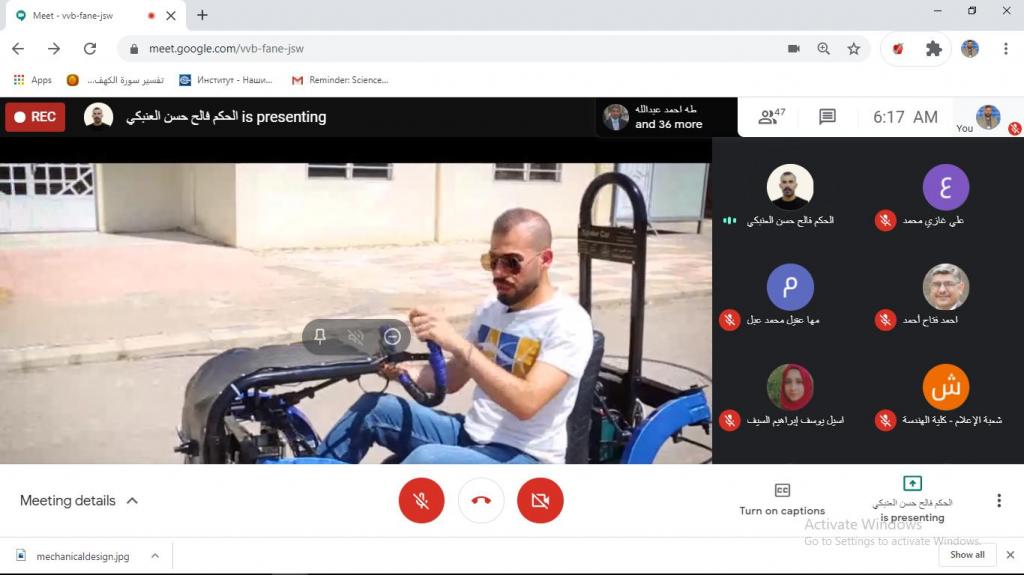Image resolution: width=1024 pixels, height=575 pixels.
Task: Toggle the microphone mute button
Action: 421,501
